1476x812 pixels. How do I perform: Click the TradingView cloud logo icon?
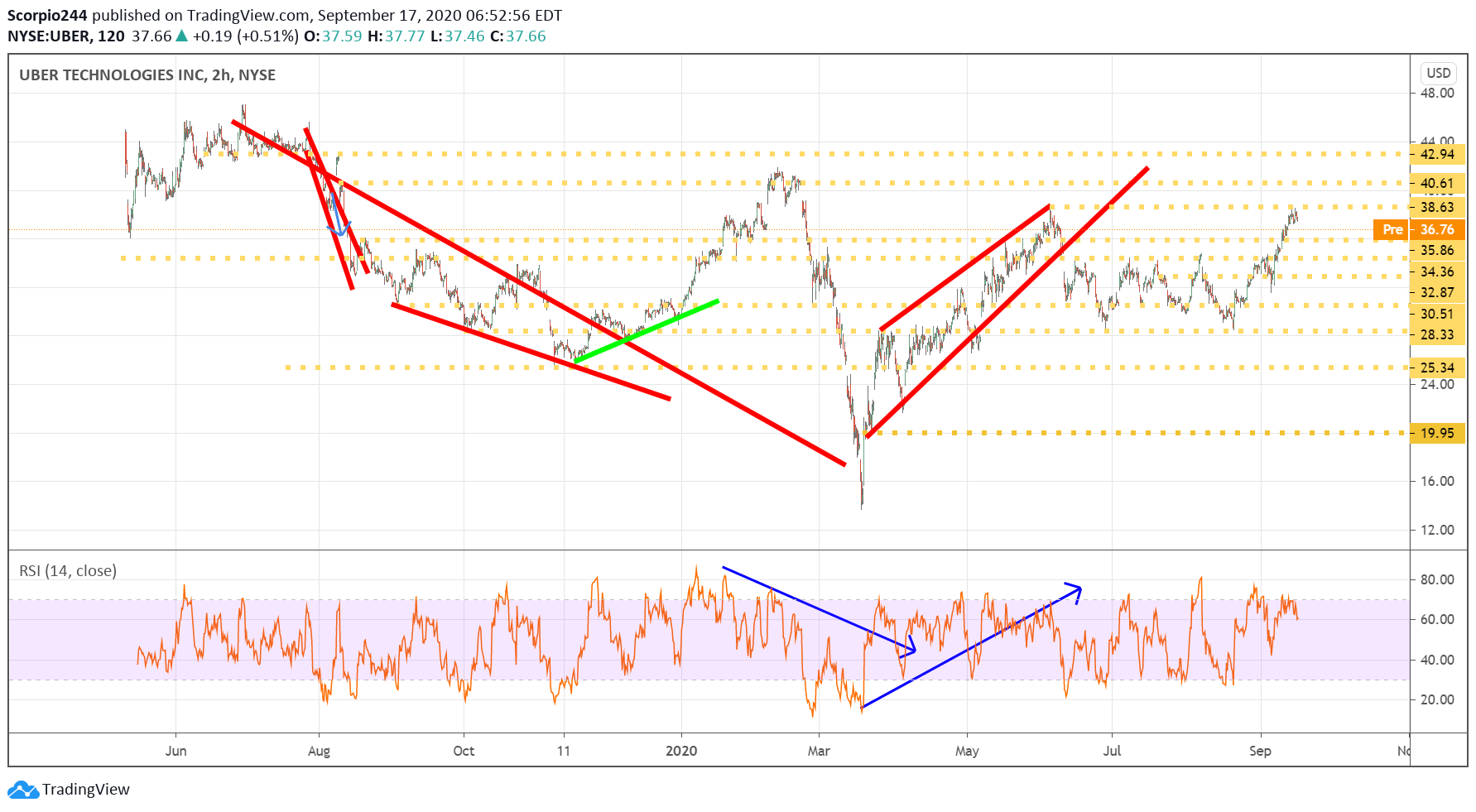click(x=22, y=790)
